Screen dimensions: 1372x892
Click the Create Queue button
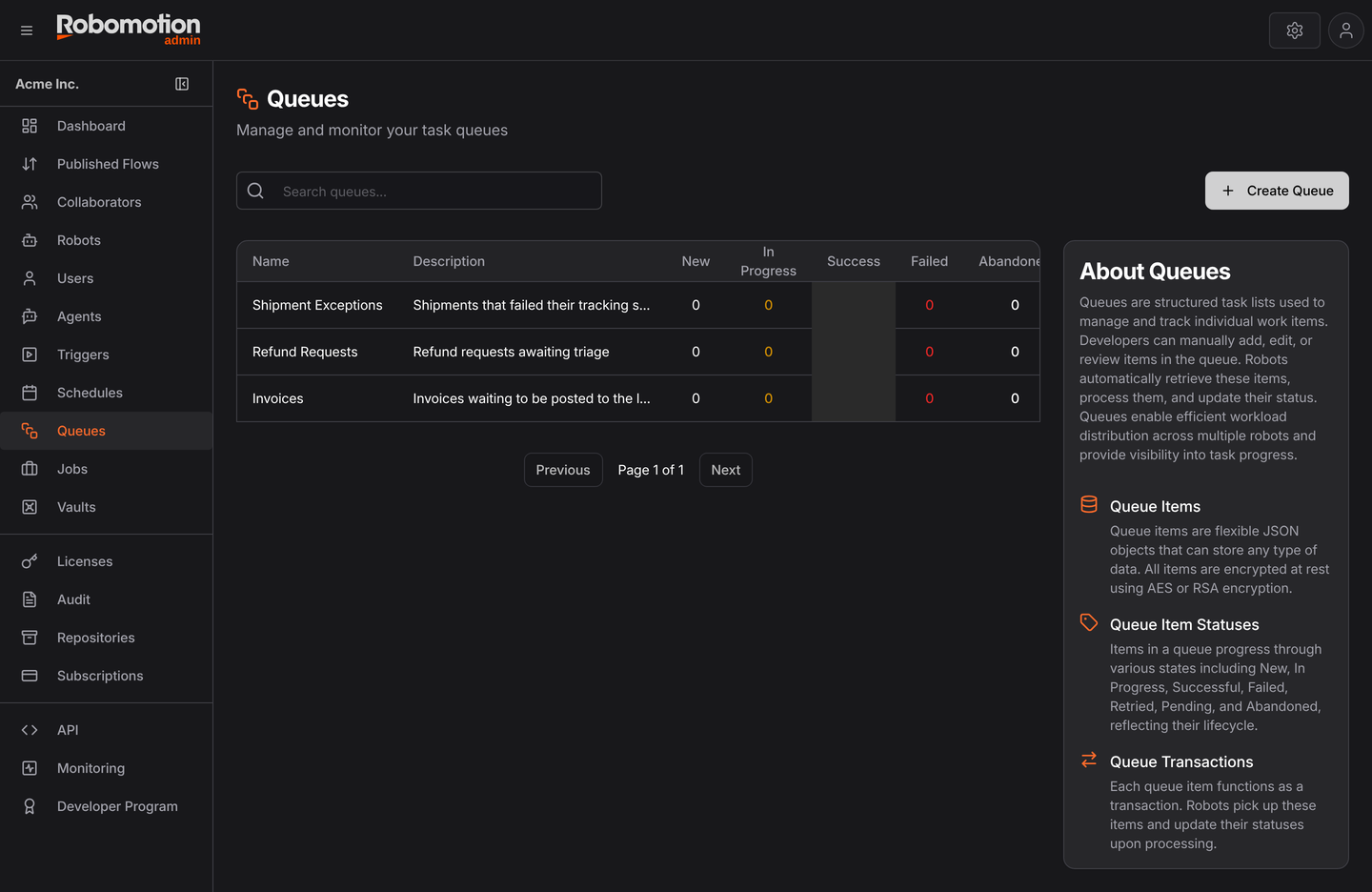click(x=1277, y=191)
